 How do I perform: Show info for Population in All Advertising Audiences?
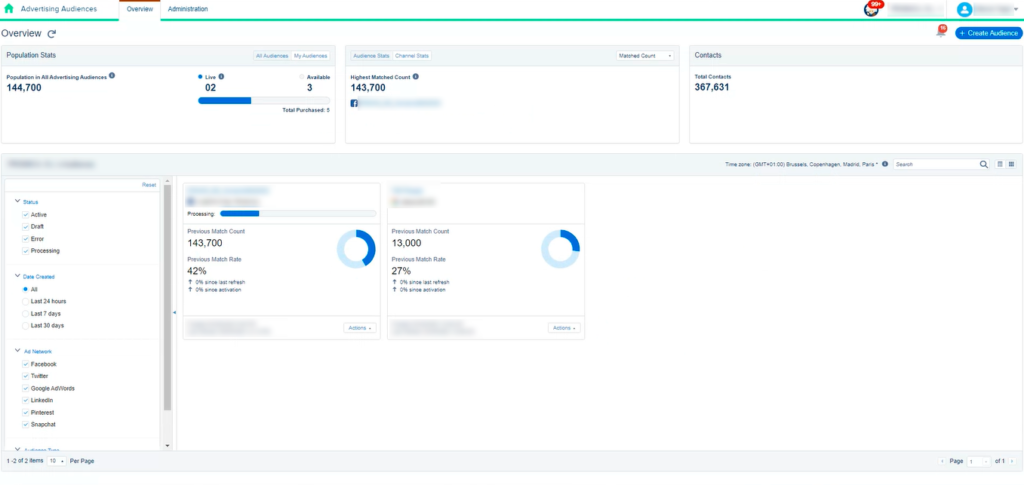[x=112, y=76]
